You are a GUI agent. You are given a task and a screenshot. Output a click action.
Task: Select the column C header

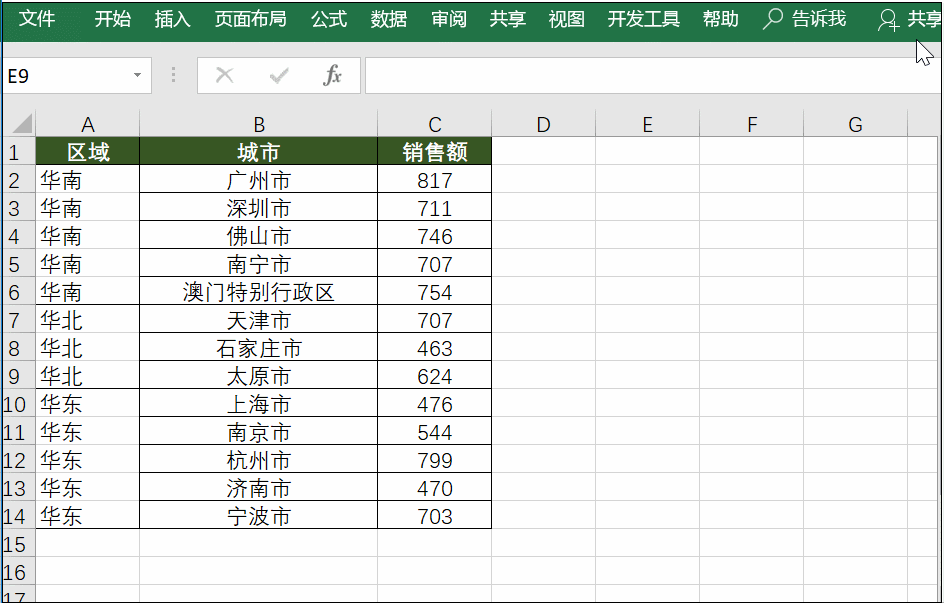click(x=433, y=122)
